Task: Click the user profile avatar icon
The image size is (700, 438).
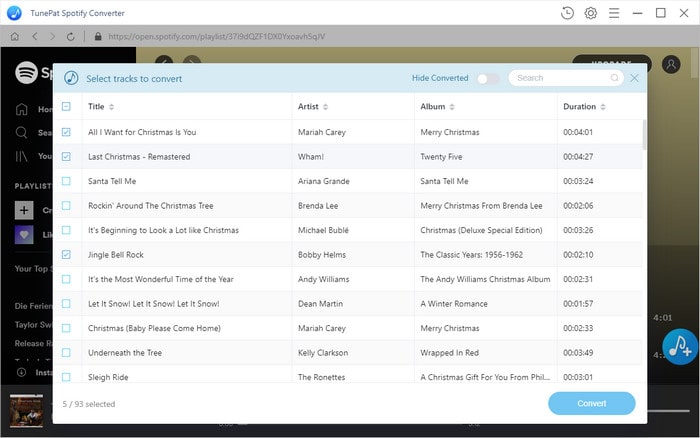Action: pyautogui.click(x=671, y=64)
